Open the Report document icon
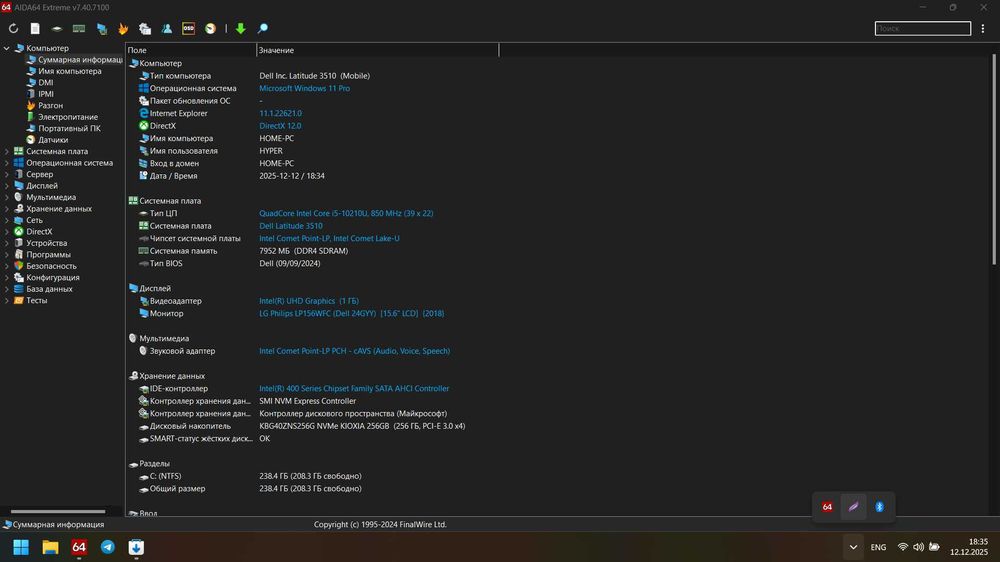Image resolution: width=1000 pixels, height=562 pixels. (35, 29)
